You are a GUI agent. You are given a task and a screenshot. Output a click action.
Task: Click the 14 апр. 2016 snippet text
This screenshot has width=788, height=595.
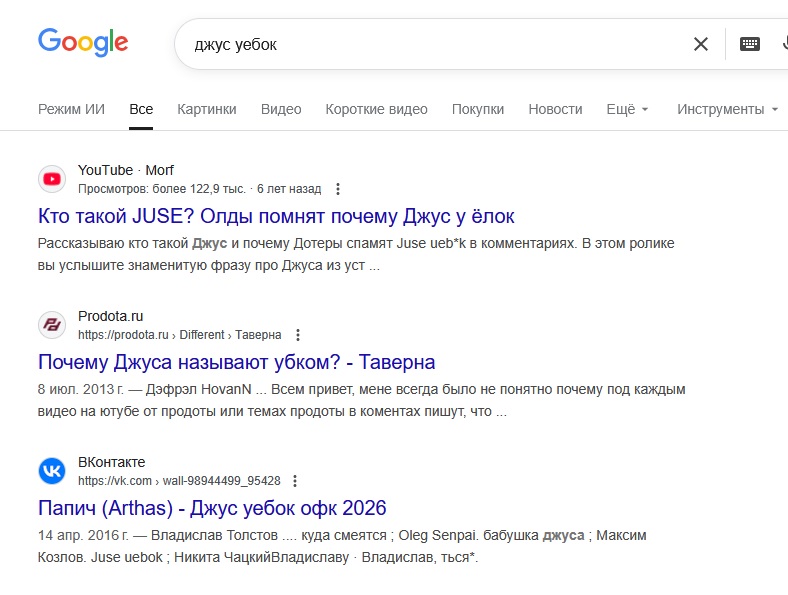coord(342,546)
